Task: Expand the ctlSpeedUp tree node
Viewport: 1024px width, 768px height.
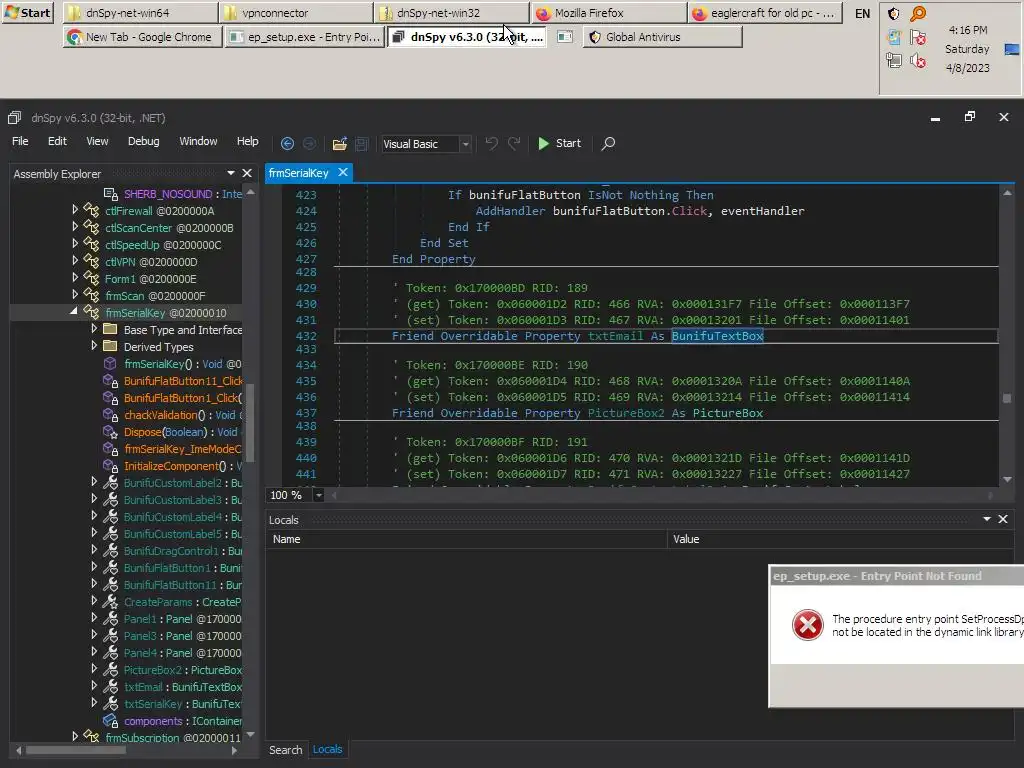Action: [x=75, y=243]
